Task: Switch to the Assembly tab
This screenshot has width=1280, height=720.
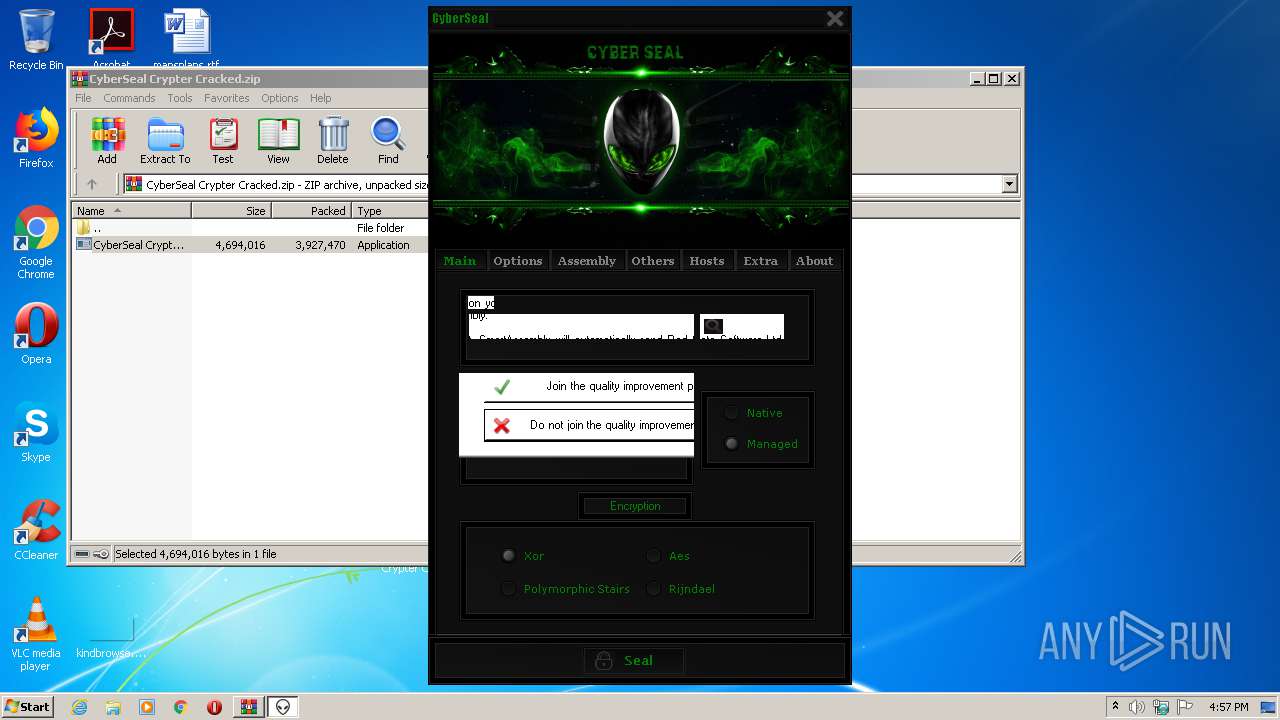Action: (x=587, y=261)
